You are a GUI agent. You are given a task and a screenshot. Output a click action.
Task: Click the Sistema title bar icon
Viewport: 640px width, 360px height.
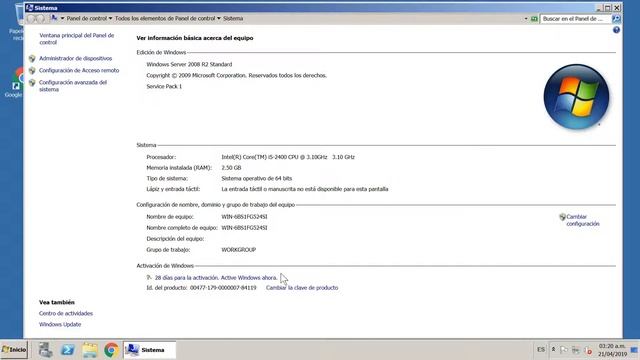(29, 7)
